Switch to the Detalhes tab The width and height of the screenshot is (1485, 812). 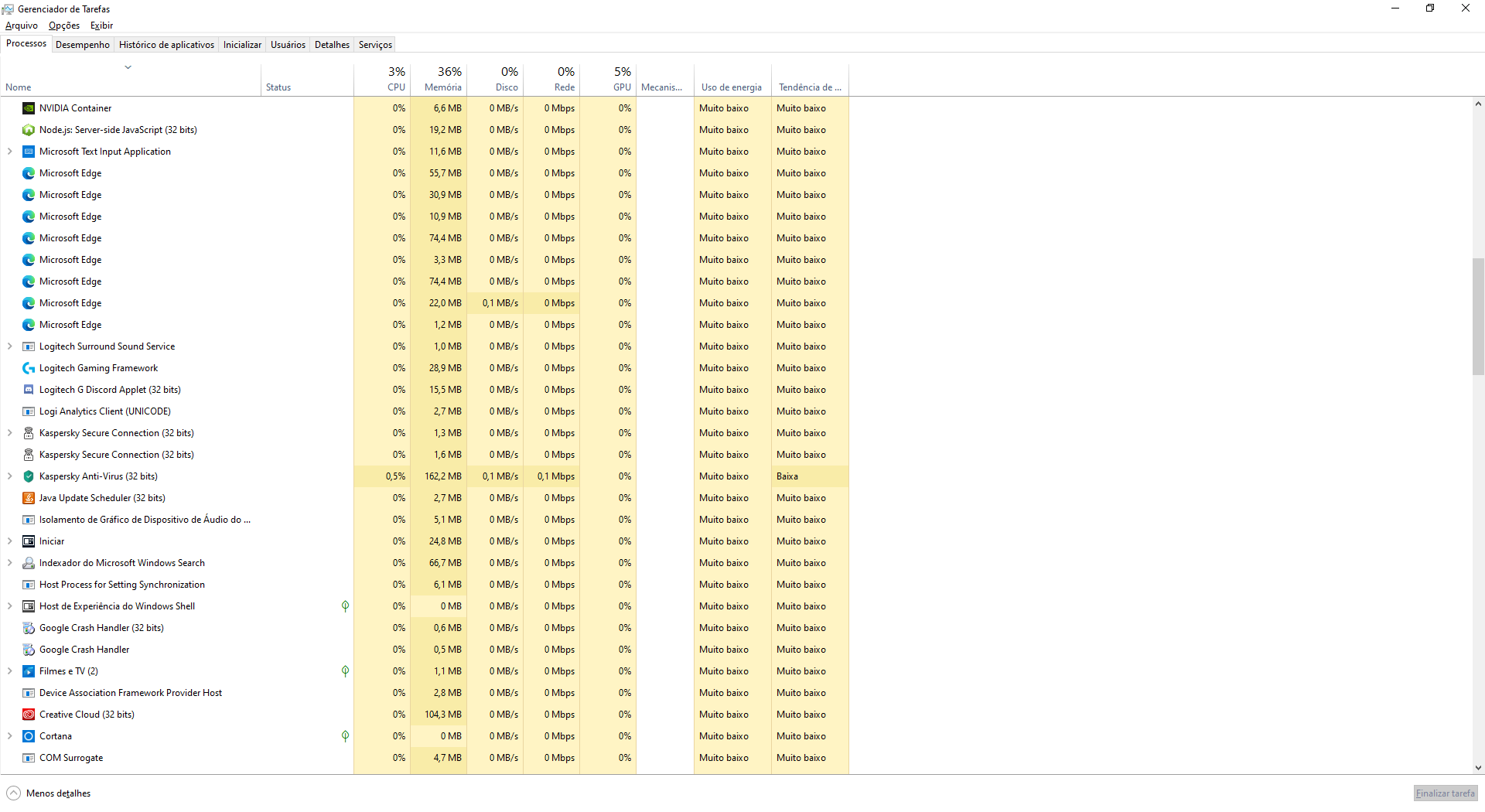tap(332, 45)
